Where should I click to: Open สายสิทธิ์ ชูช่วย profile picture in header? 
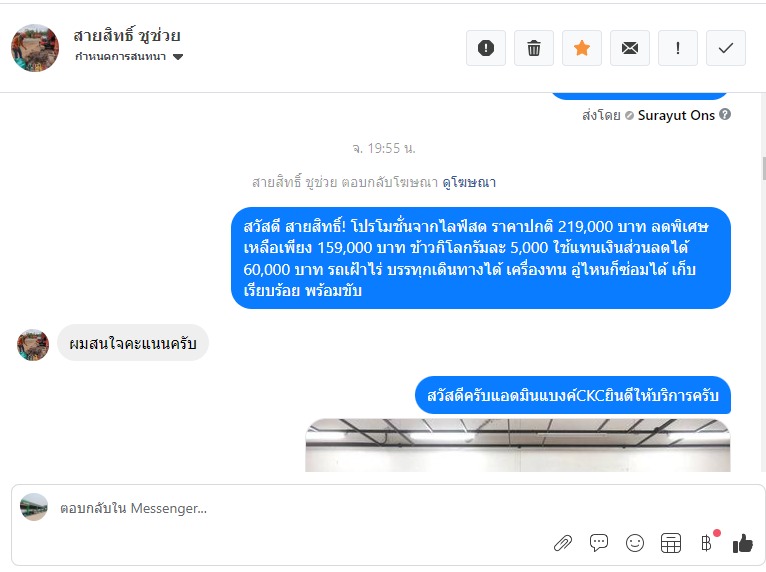click(x=35, y=48)
